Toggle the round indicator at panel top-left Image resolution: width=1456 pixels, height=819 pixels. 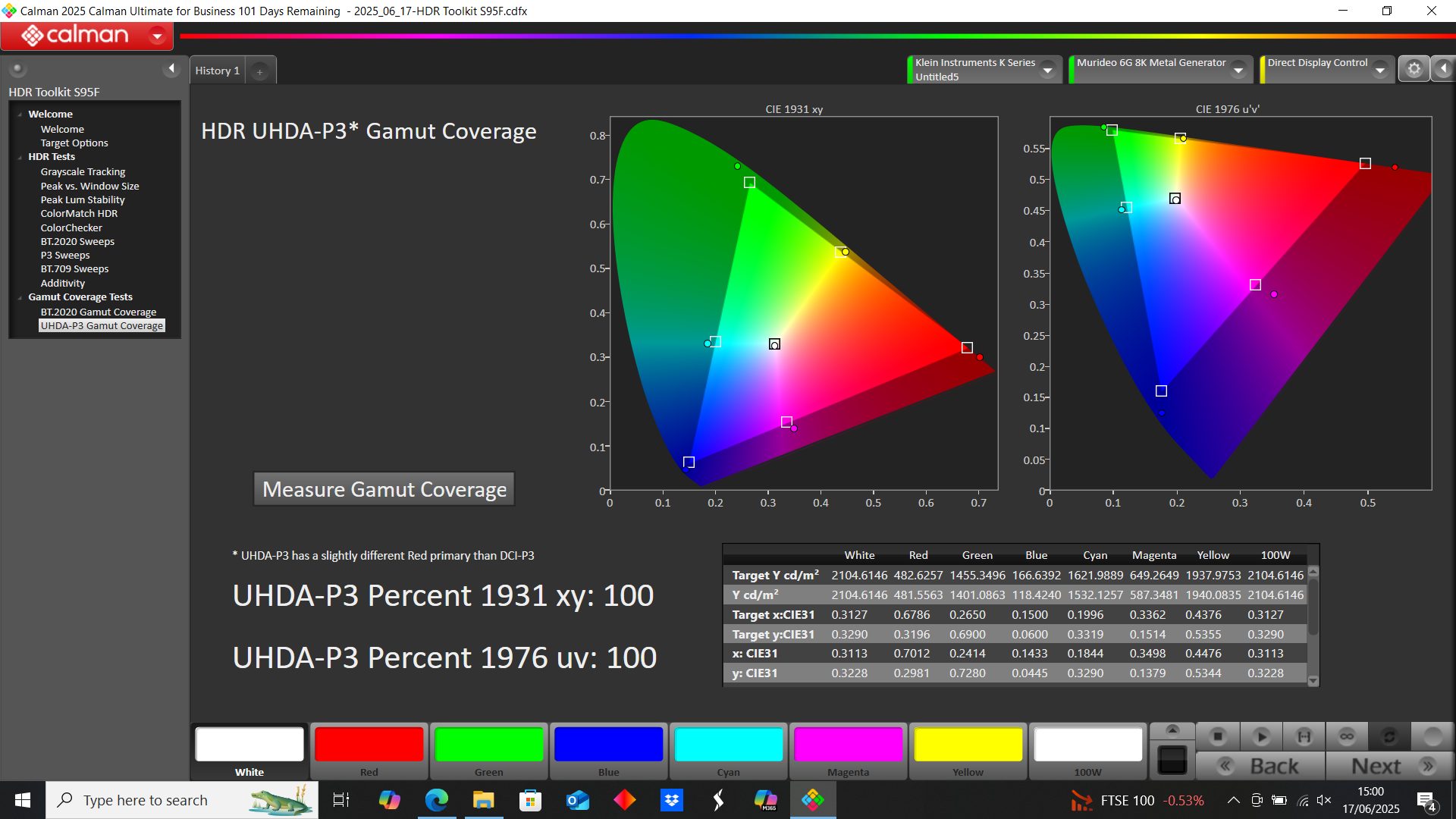pos(17,69)
